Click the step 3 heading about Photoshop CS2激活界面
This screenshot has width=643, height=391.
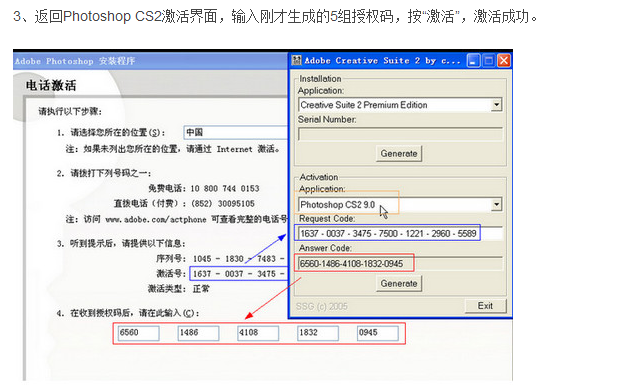click(x=275, y=16)
